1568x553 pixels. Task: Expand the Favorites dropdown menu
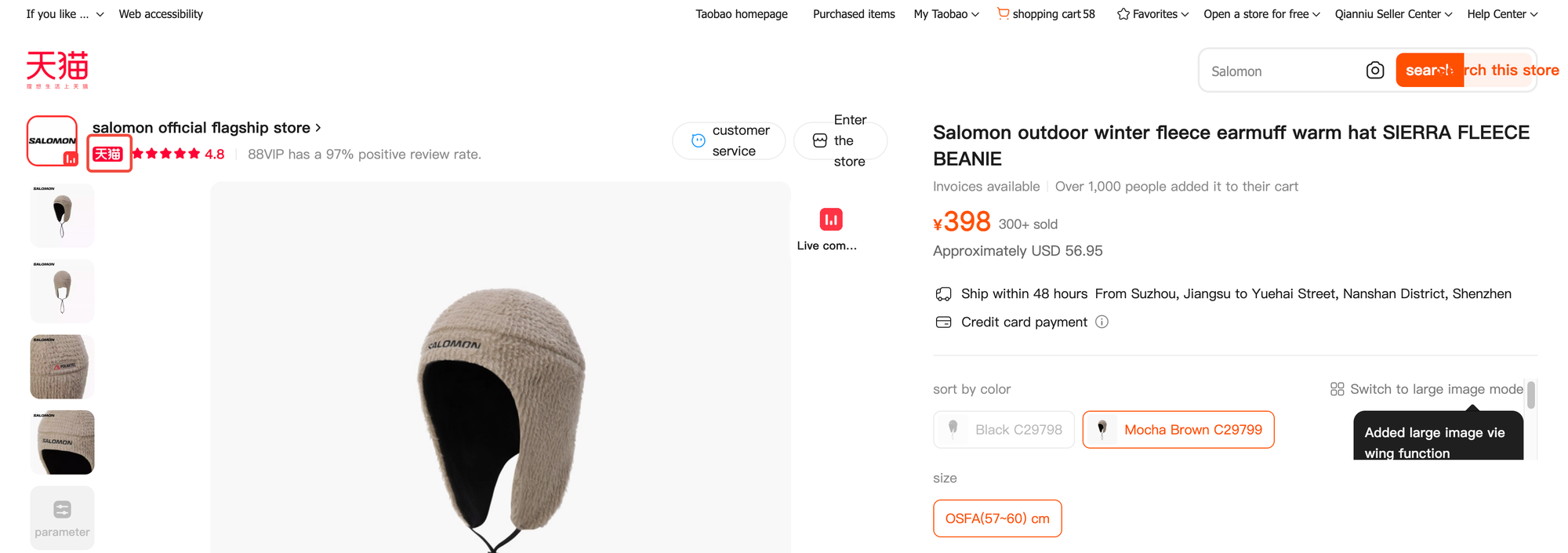pyautogui.click(x=1152, y=14)
